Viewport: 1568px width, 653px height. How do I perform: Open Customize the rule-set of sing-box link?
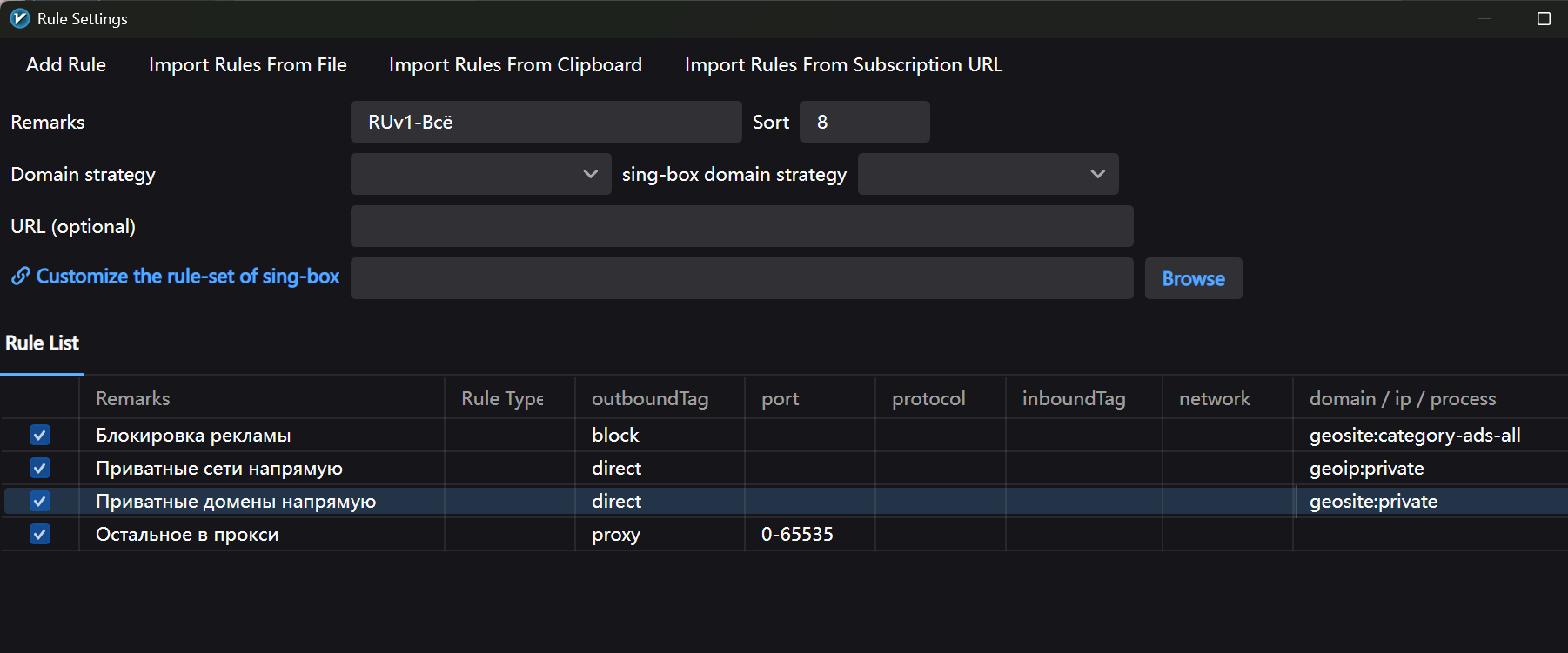[x=188, y=277]
